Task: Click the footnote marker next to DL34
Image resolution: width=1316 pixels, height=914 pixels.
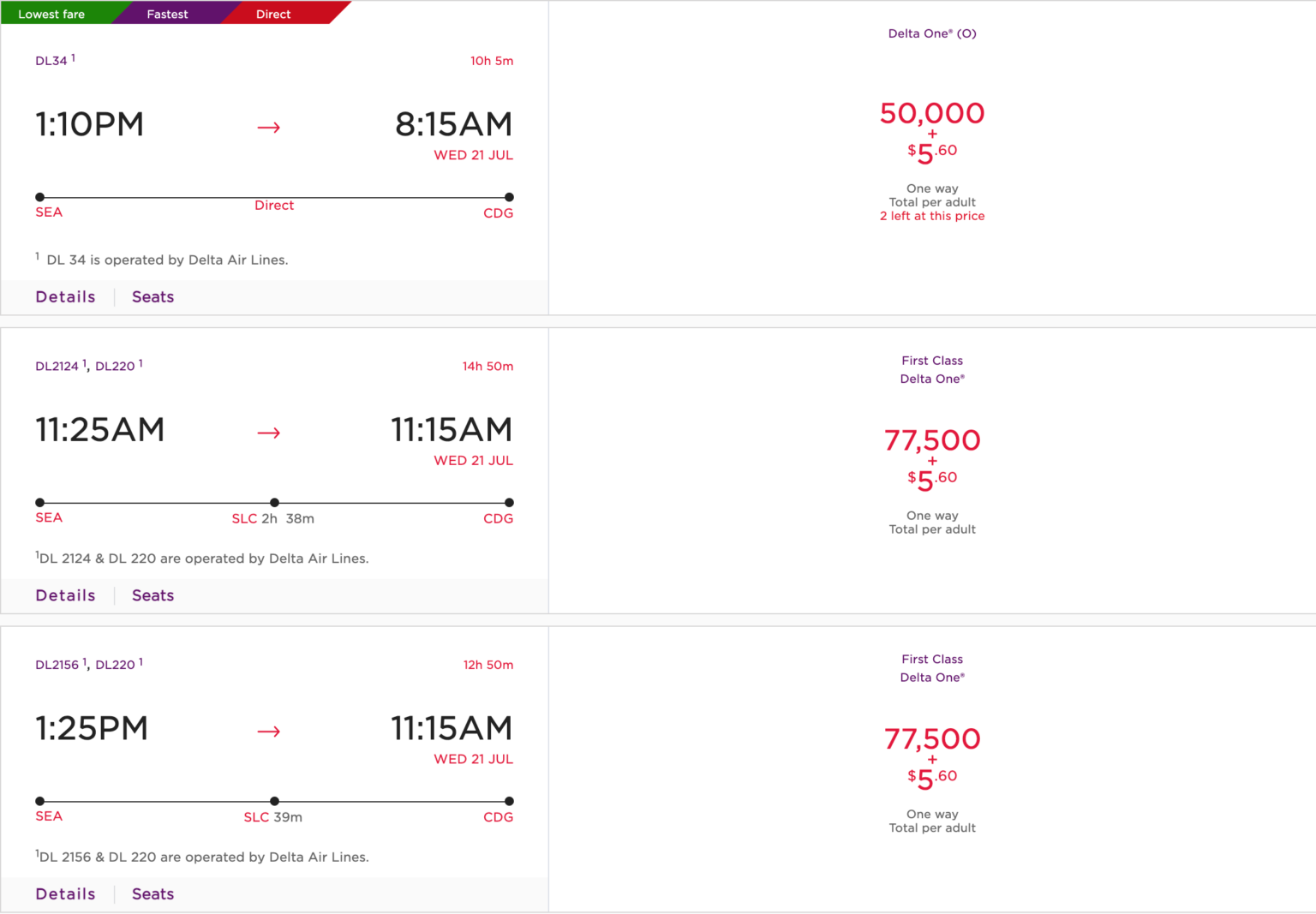Action: 74,55
